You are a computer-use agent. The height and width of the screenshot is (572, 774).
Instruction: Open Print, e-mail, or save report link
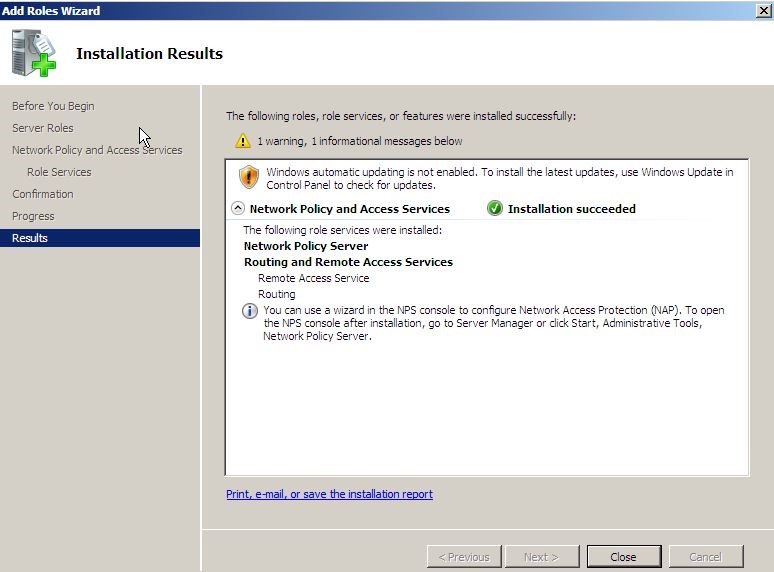pyautogui.click(x=329, y=494)
